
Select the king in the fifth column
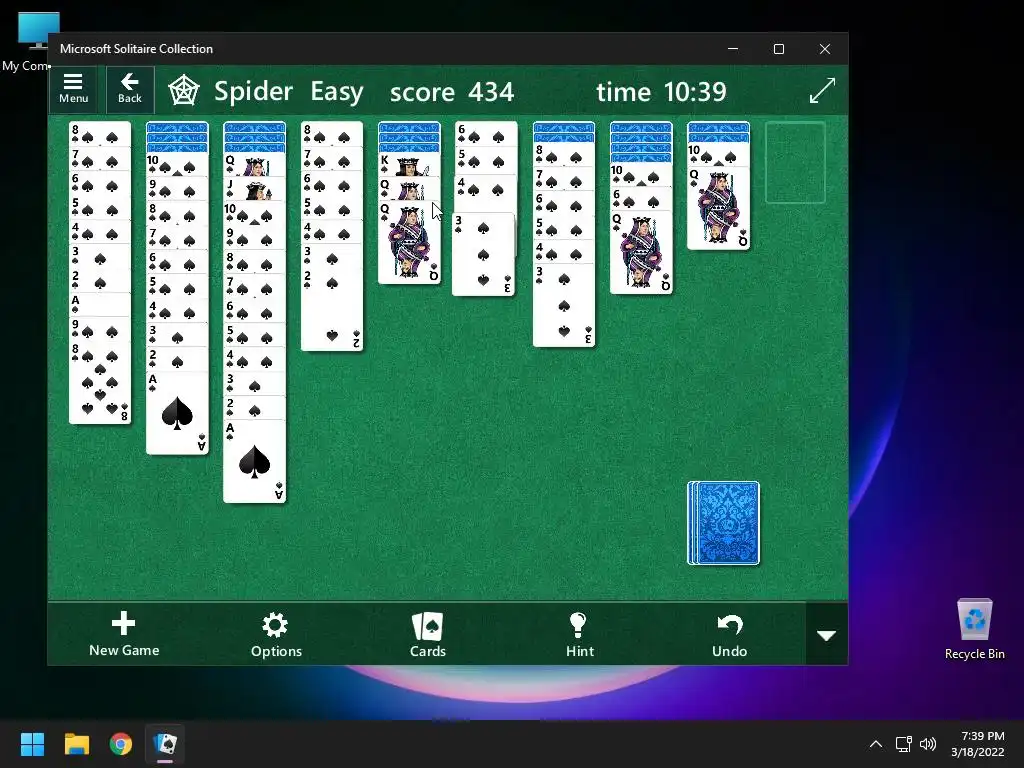pos(409,165)
